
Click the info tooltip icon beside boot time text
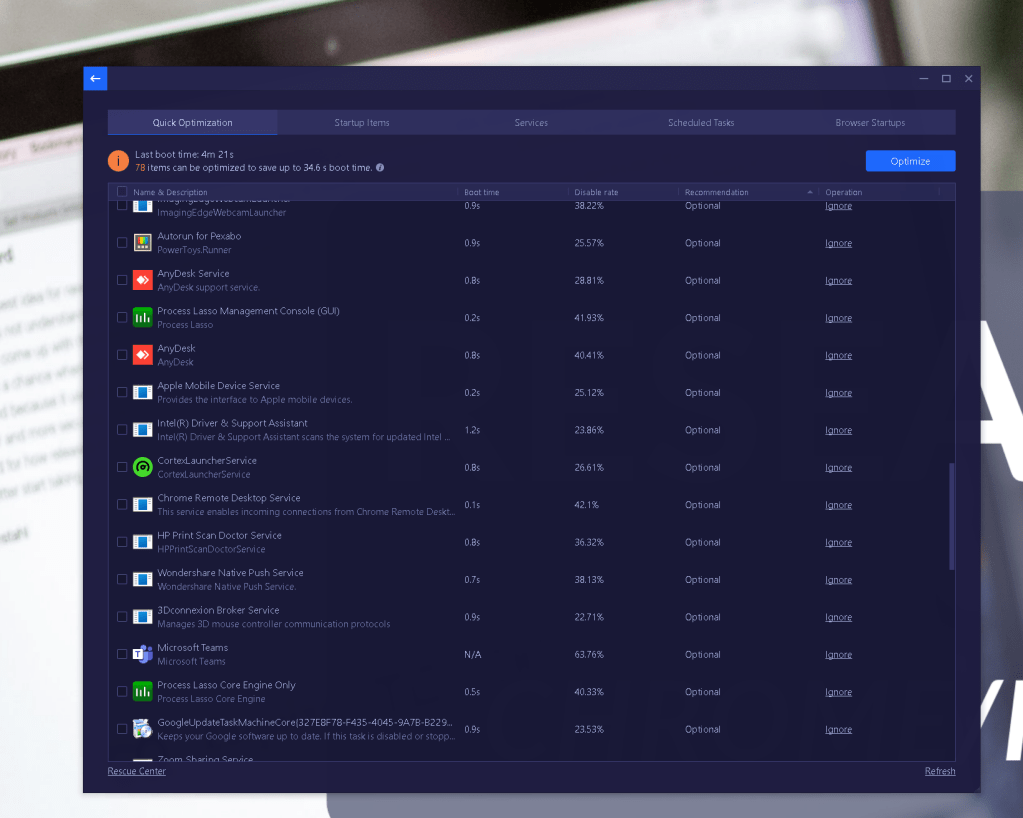pyautogui.click(x=380, y=168)
